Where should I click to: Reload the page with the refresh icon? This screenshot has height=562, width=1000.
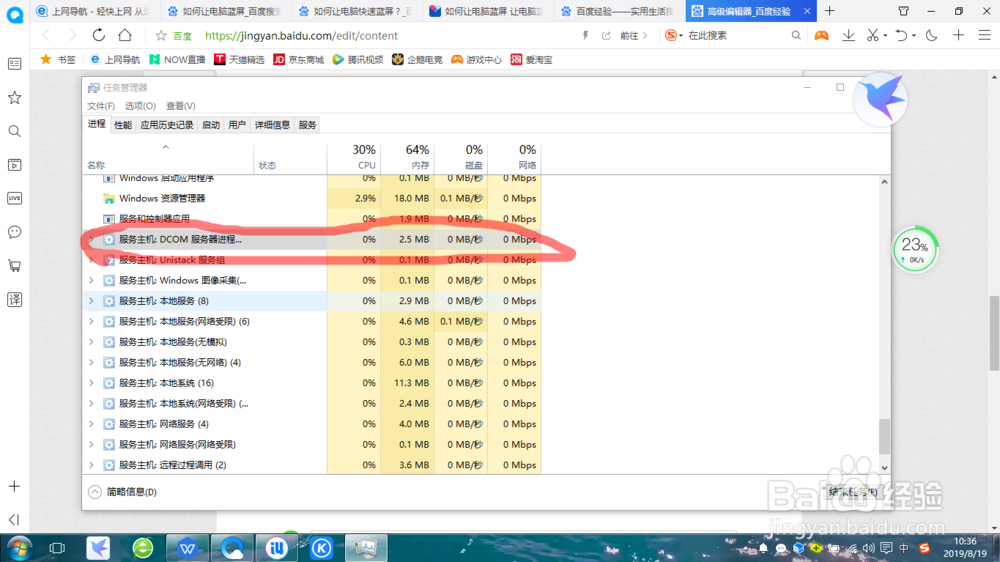coord(98,35)
